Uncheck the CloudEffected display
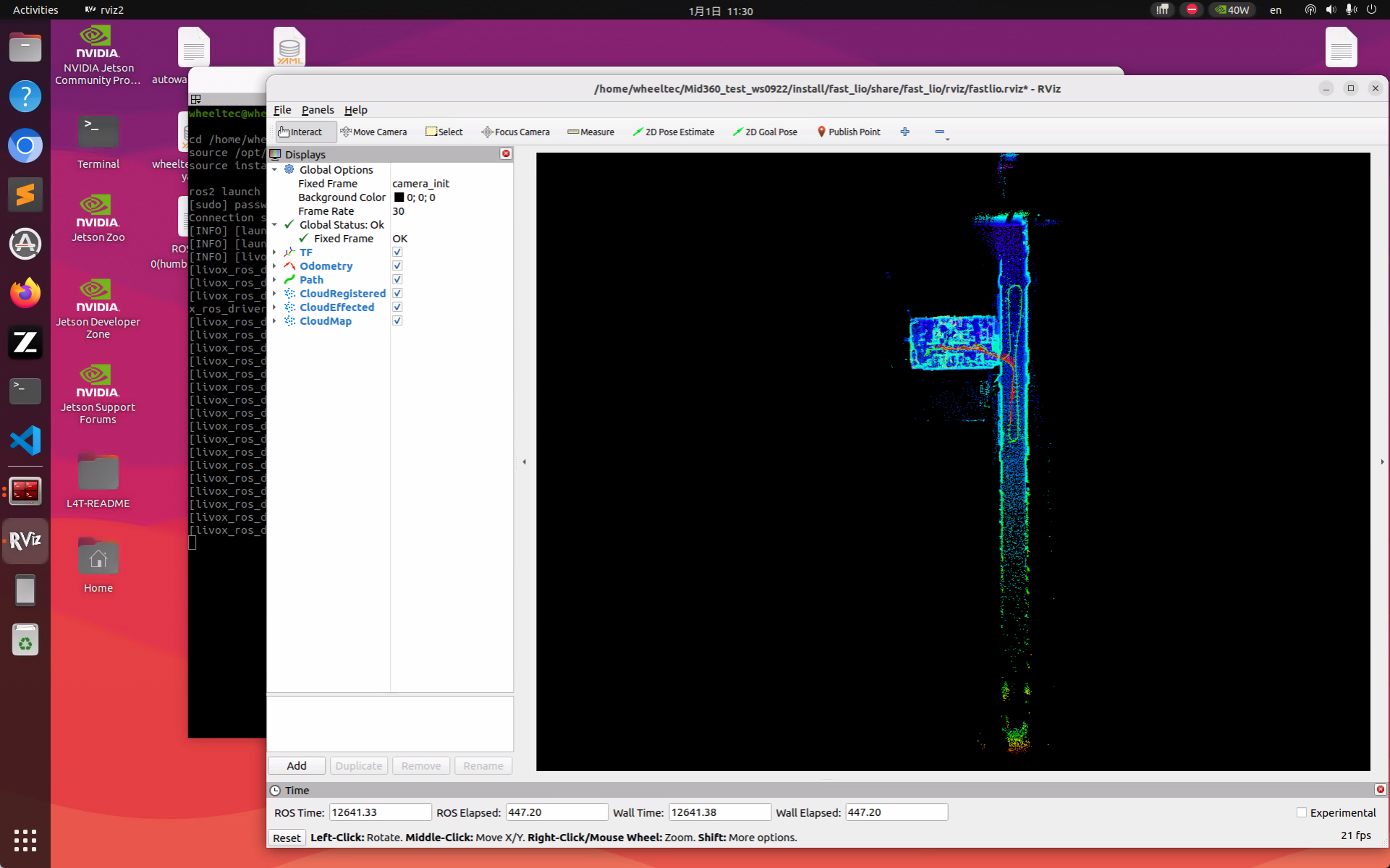1390x868 pixels. (x=397, y=307)
